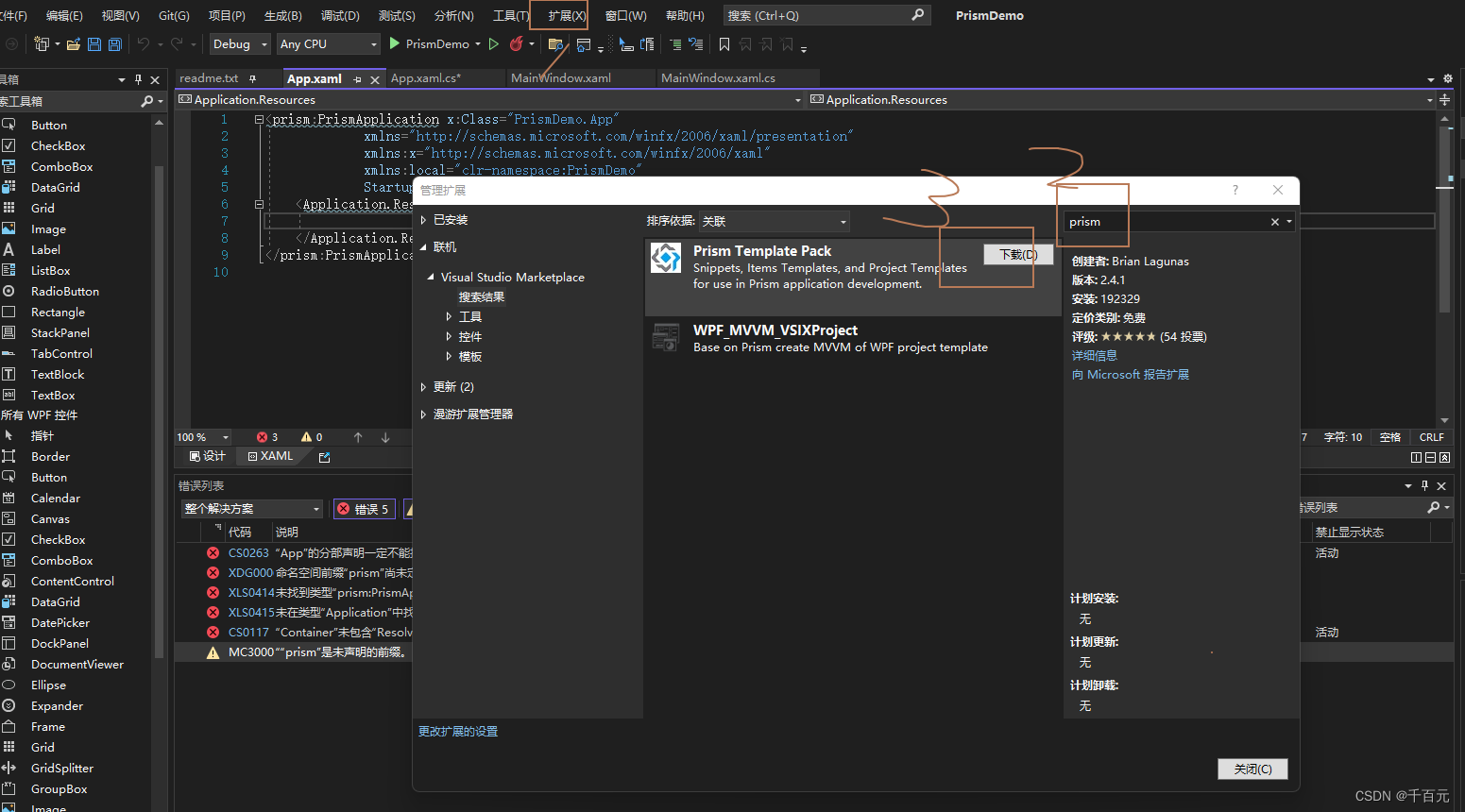
Task: Click the 代码 (Code) column header in error list
Action: 240,533
